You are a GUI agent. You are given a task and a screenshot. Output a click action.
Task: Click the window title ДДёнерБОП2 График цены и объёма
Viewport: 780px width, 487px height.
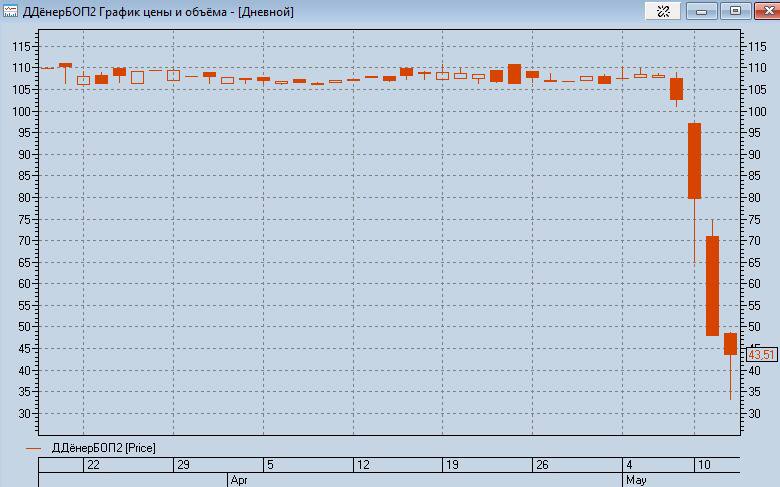point(124,11)
